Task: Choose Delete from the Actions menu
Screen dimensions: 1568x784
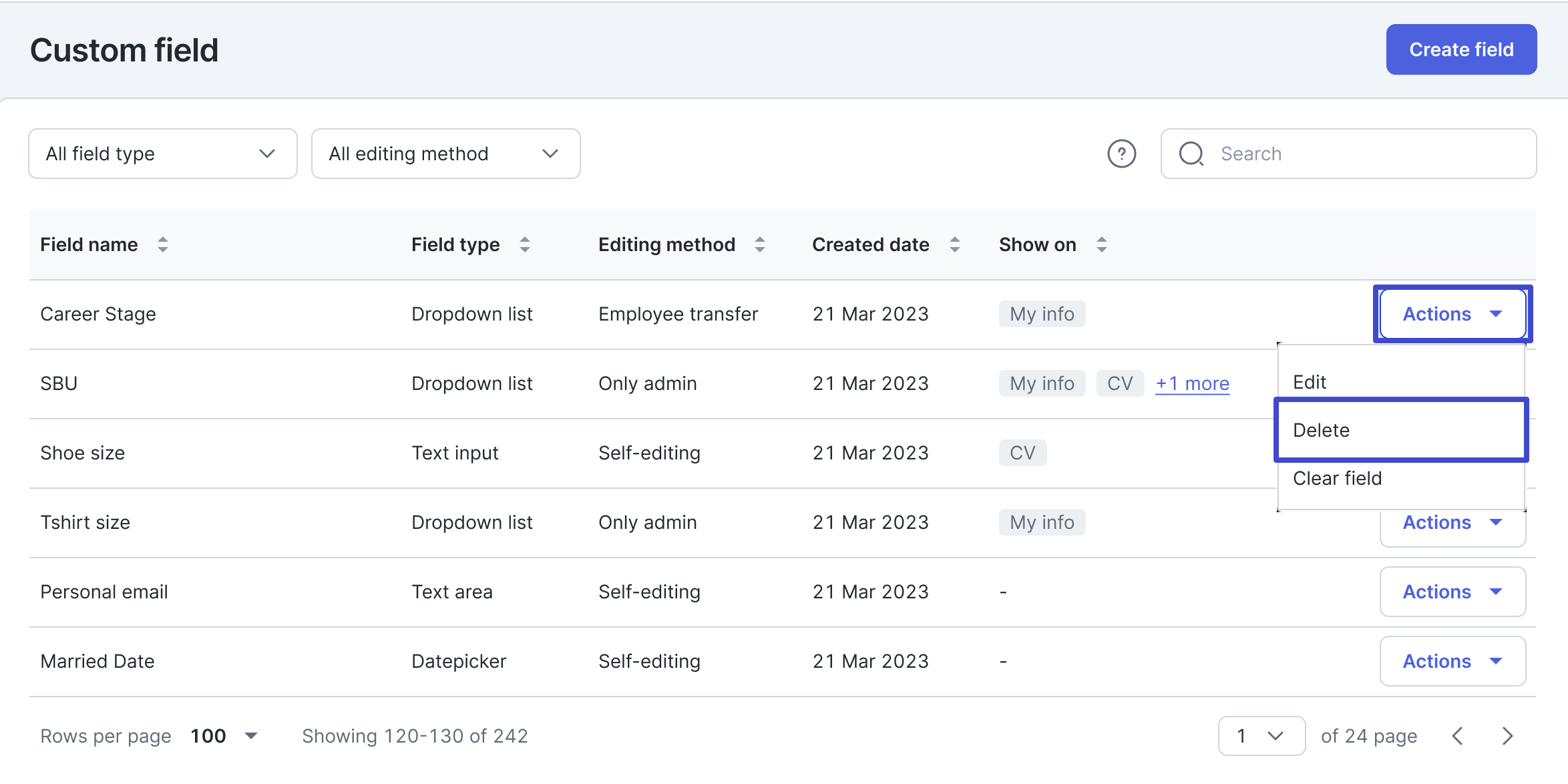Action: coord(1400,430)
